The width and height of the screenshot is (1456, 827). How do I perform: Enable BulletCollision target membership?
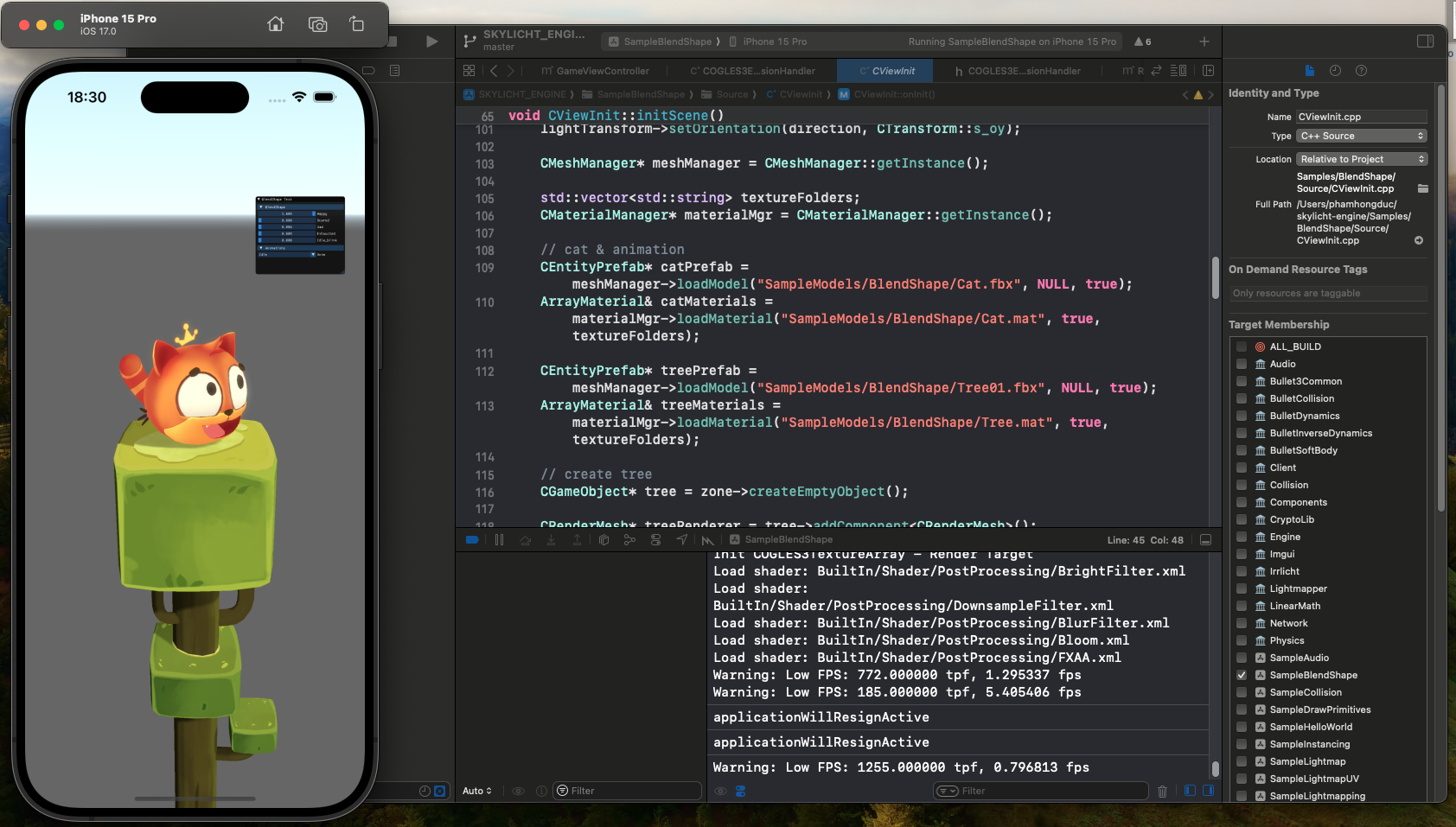[1242, 398]
